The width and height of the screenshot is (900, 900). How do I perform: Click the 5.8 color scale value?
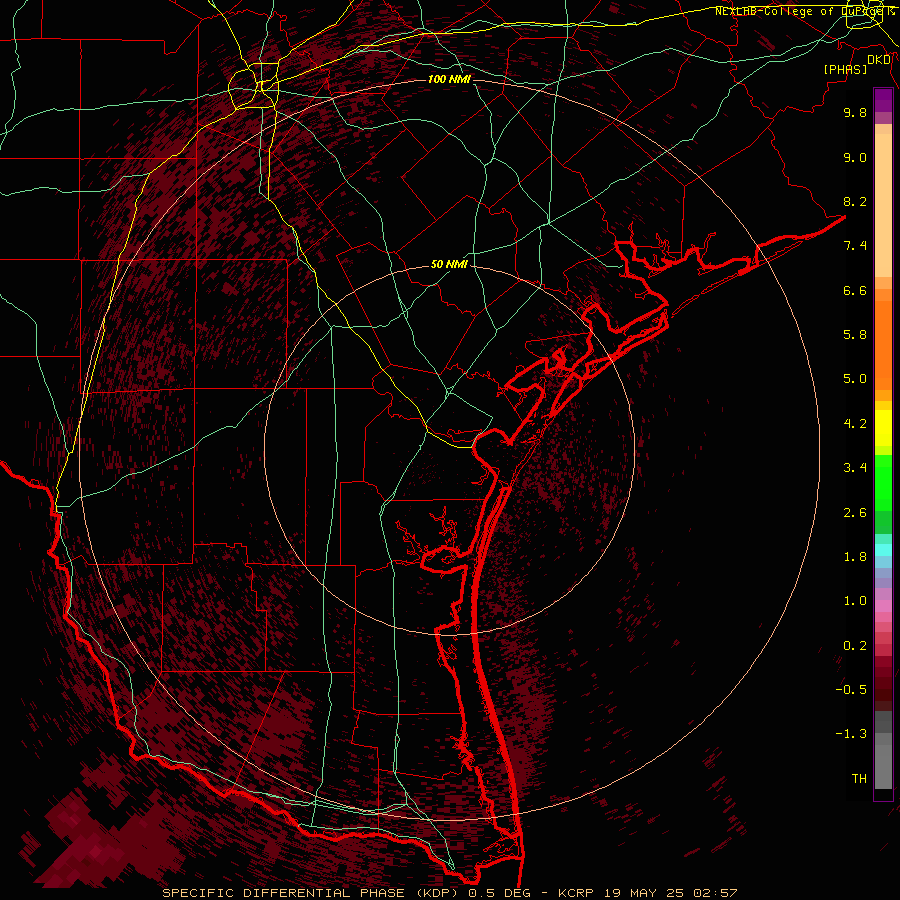pos(855,335)
